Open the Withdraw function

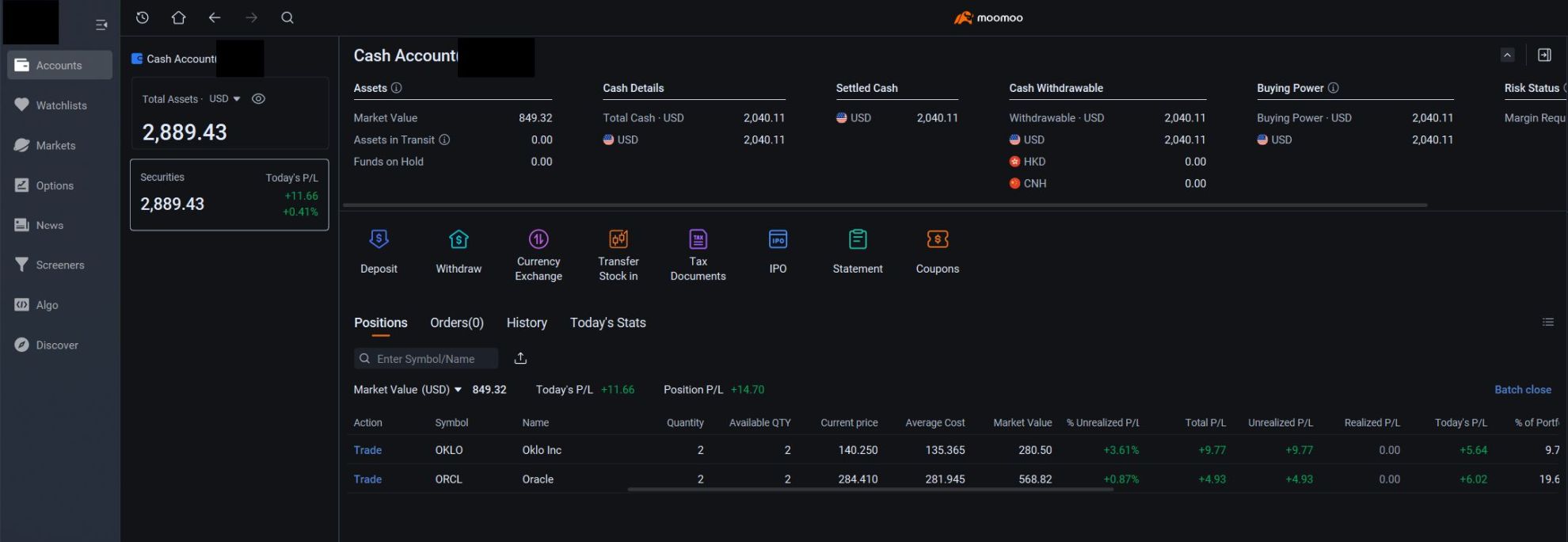click(459, 252)
